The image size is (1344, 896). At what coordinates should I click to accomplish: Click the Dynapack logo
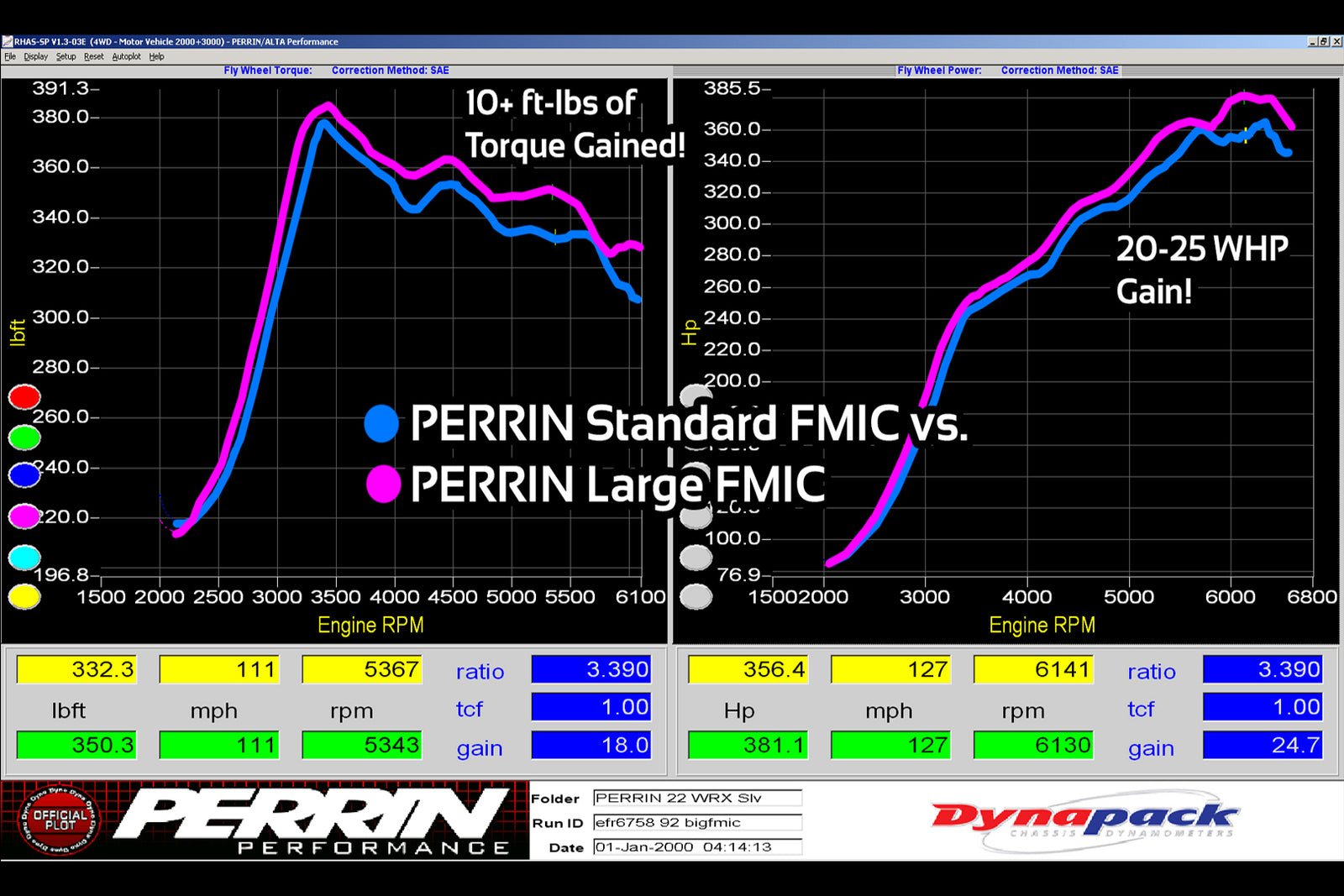[1084, 820]
